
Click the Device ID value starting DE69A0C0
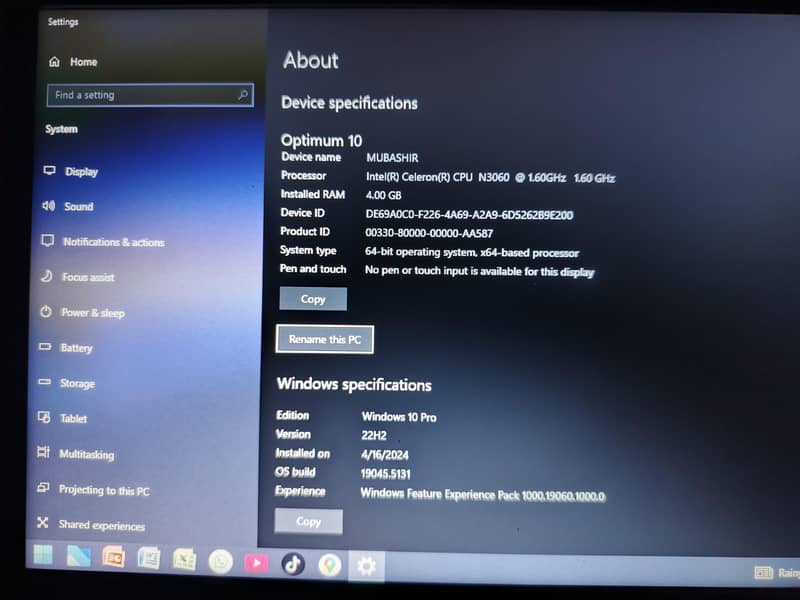tap(469, 215)
